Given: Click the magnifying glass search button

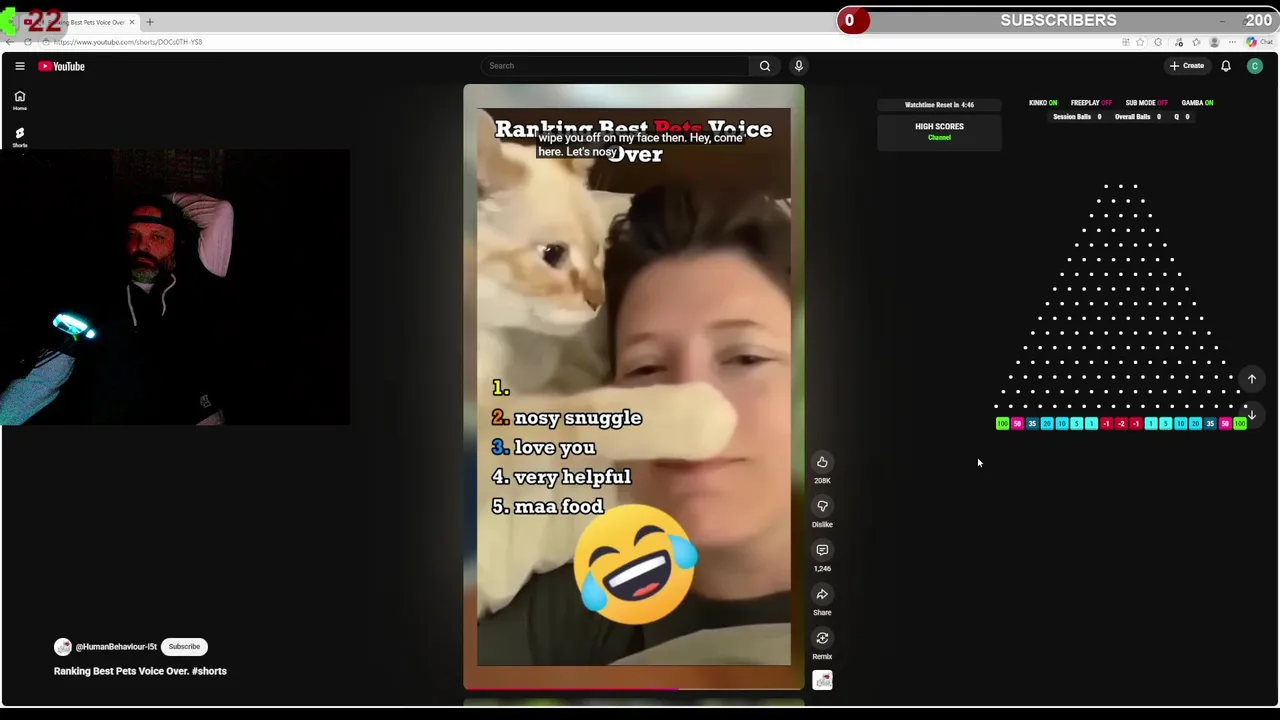Looking at the screenshot, I should click(x=765, y=66).
